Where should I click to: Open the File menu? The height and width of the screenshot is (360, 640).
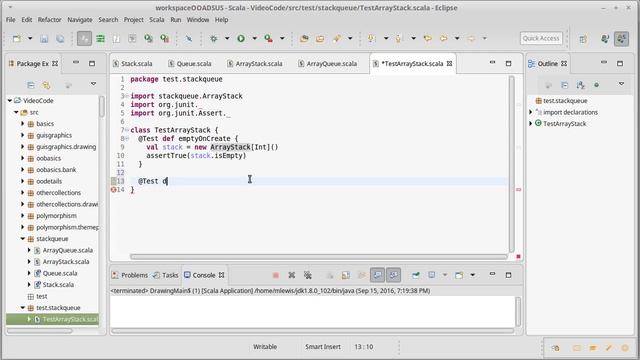11,20
